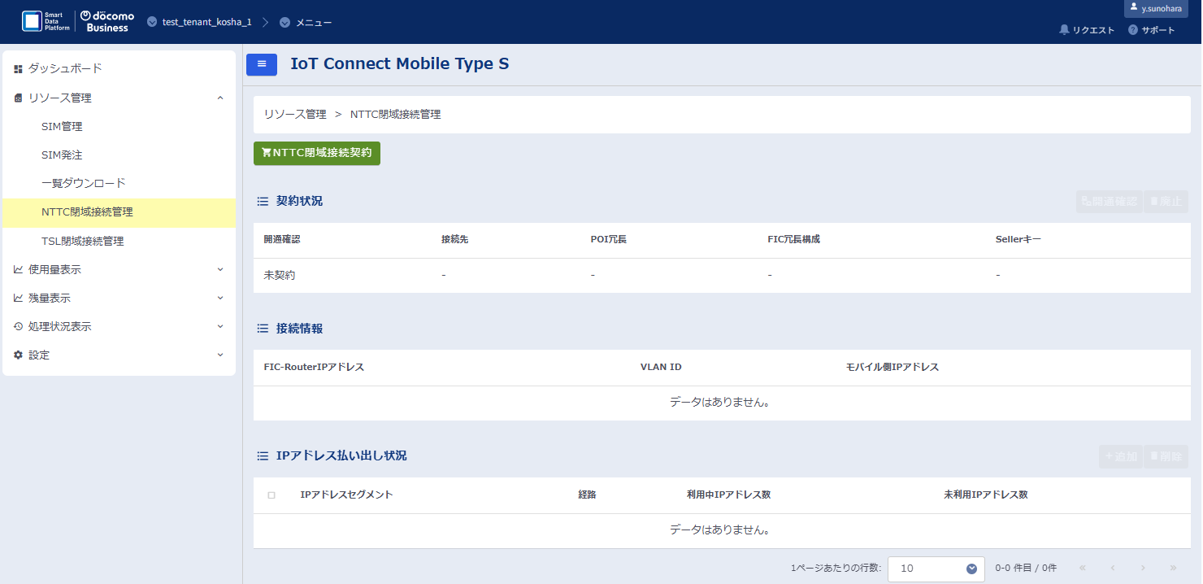Open the サポート link in the header

1152,30
